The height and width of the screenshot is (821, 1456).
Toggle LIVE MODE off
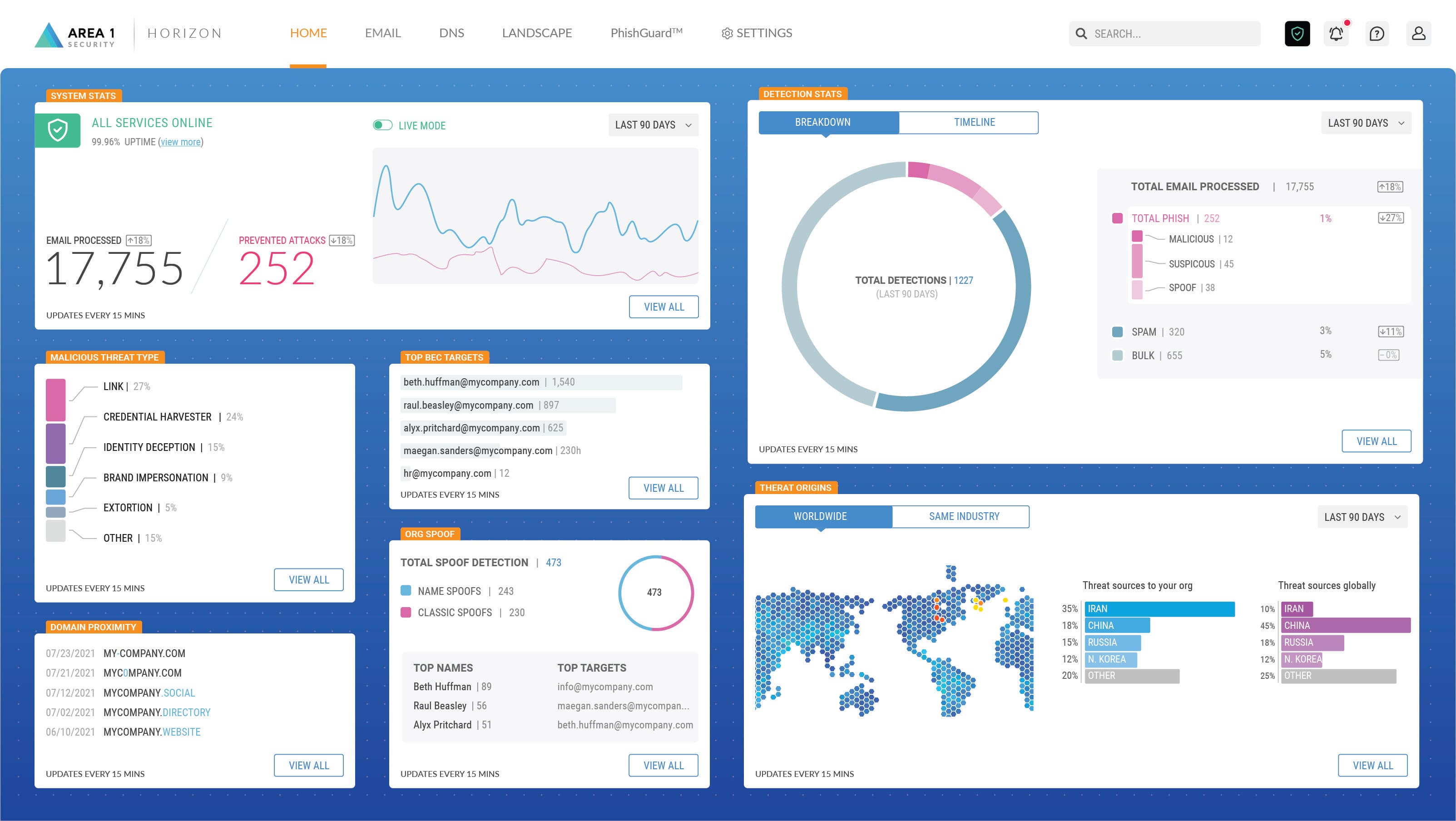[x=383, y=125]
